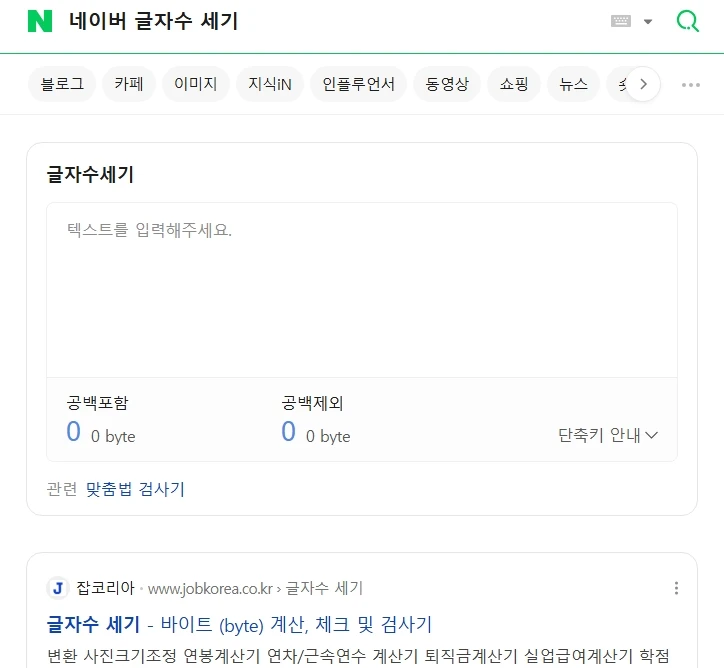Viewport: 724px width, 668px height.
Task: Select the 쇼핑 tab
Action: [x=514, y=84]
